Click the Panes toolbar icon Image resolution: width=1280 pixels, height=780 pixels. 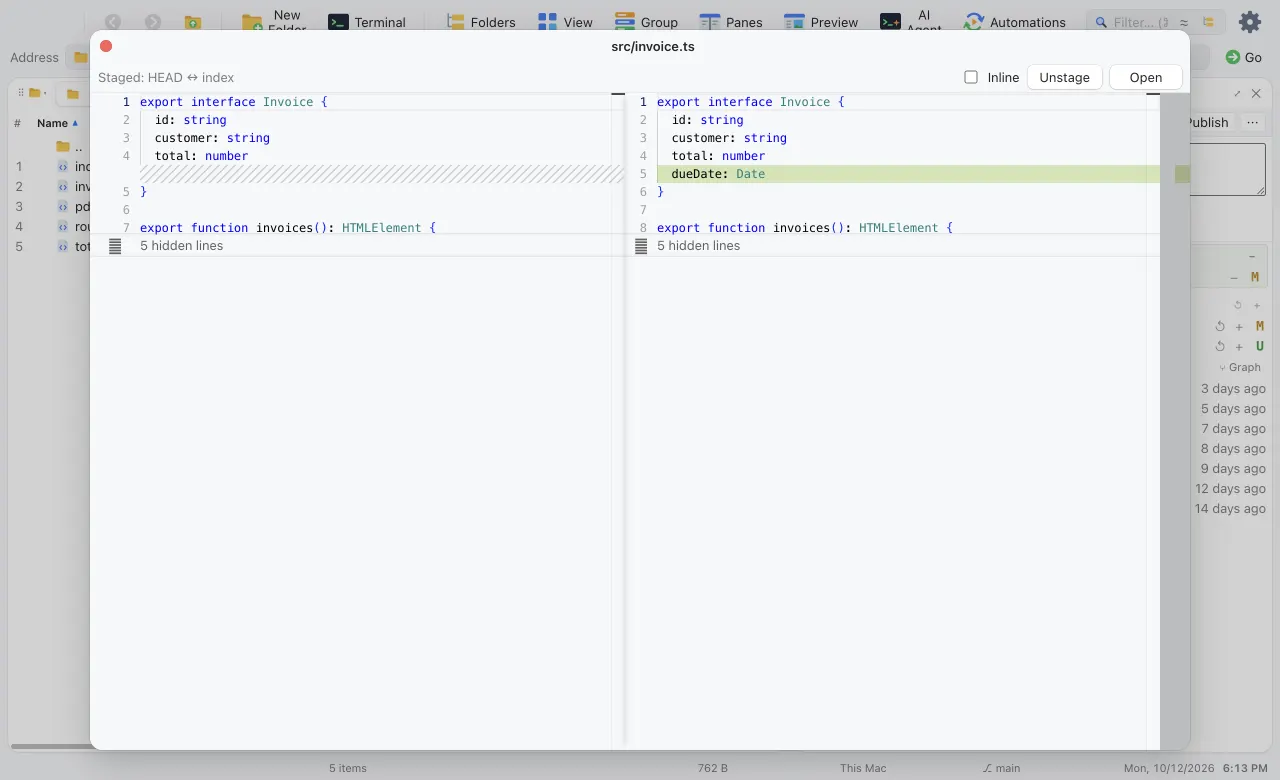point(731,22)
